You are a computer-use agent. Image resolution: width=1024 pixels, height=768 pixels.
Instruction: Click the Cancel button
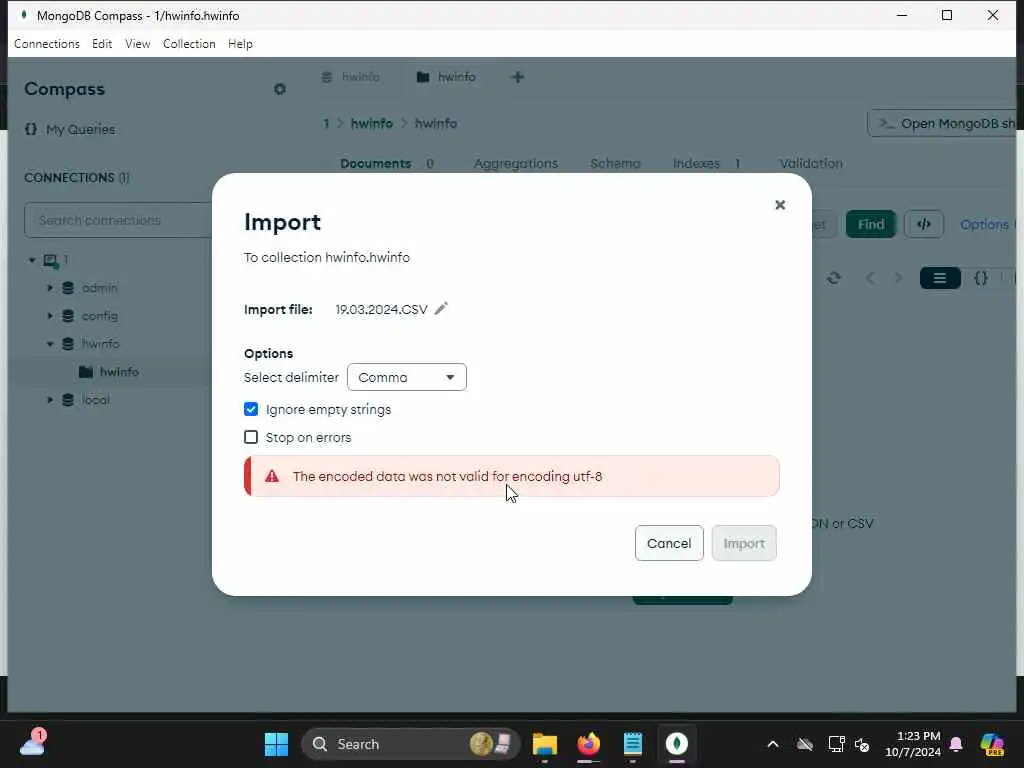tap(669, 543)
